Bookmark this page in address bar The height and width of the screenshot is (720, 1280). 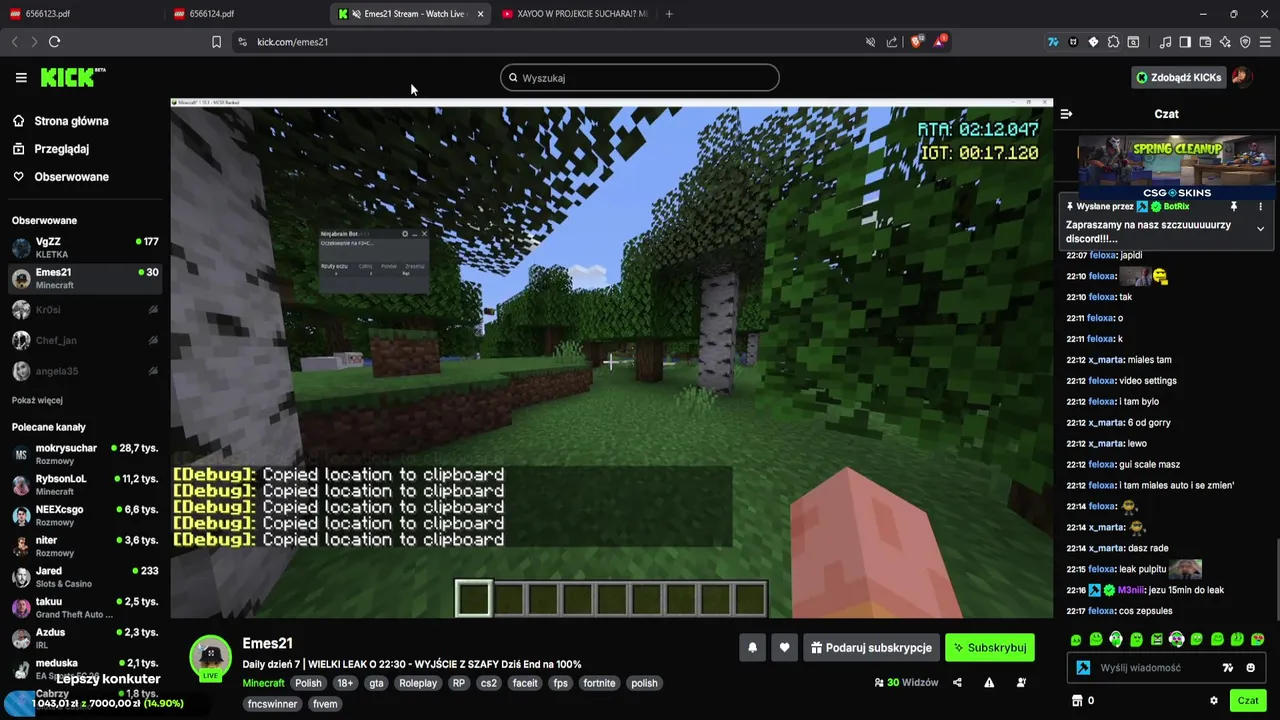coord(216,42)
